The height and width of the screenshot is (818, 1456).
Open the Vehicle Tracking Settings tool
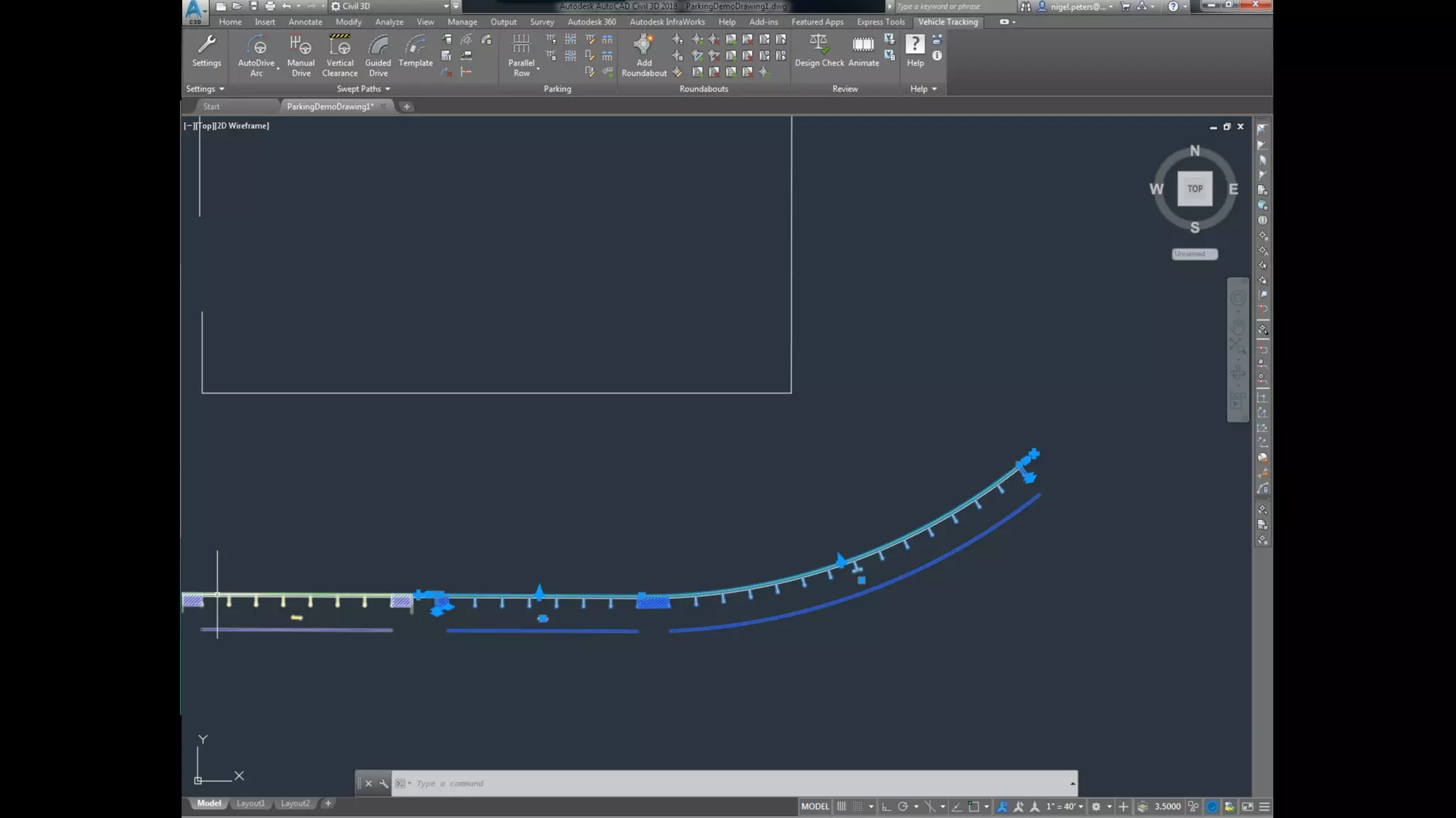206,51
